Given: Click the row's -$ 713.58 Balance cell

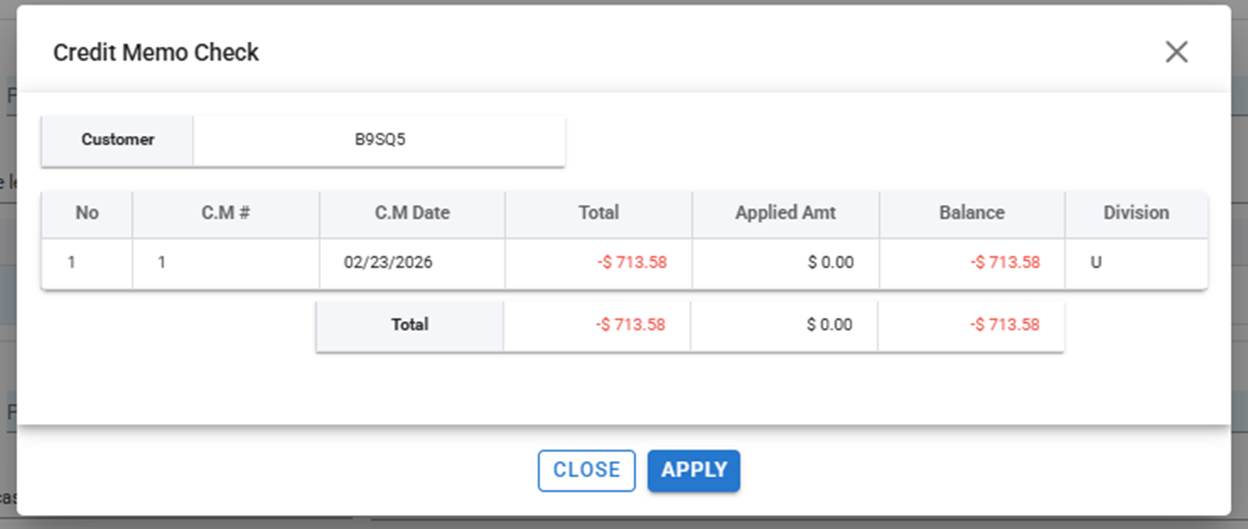Looking at the screenshot, I should (1004, 263).
